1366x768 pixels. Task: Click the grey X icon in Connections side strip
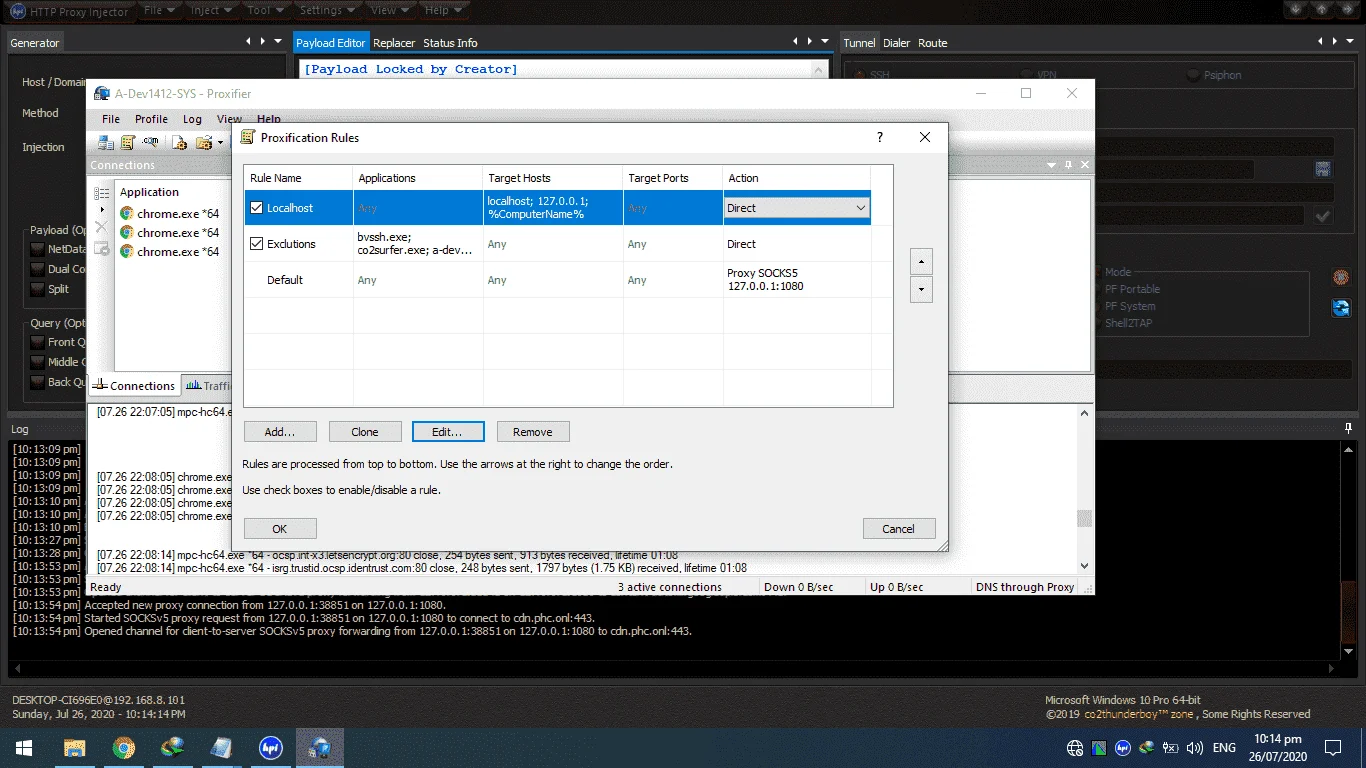coord(101,228)
